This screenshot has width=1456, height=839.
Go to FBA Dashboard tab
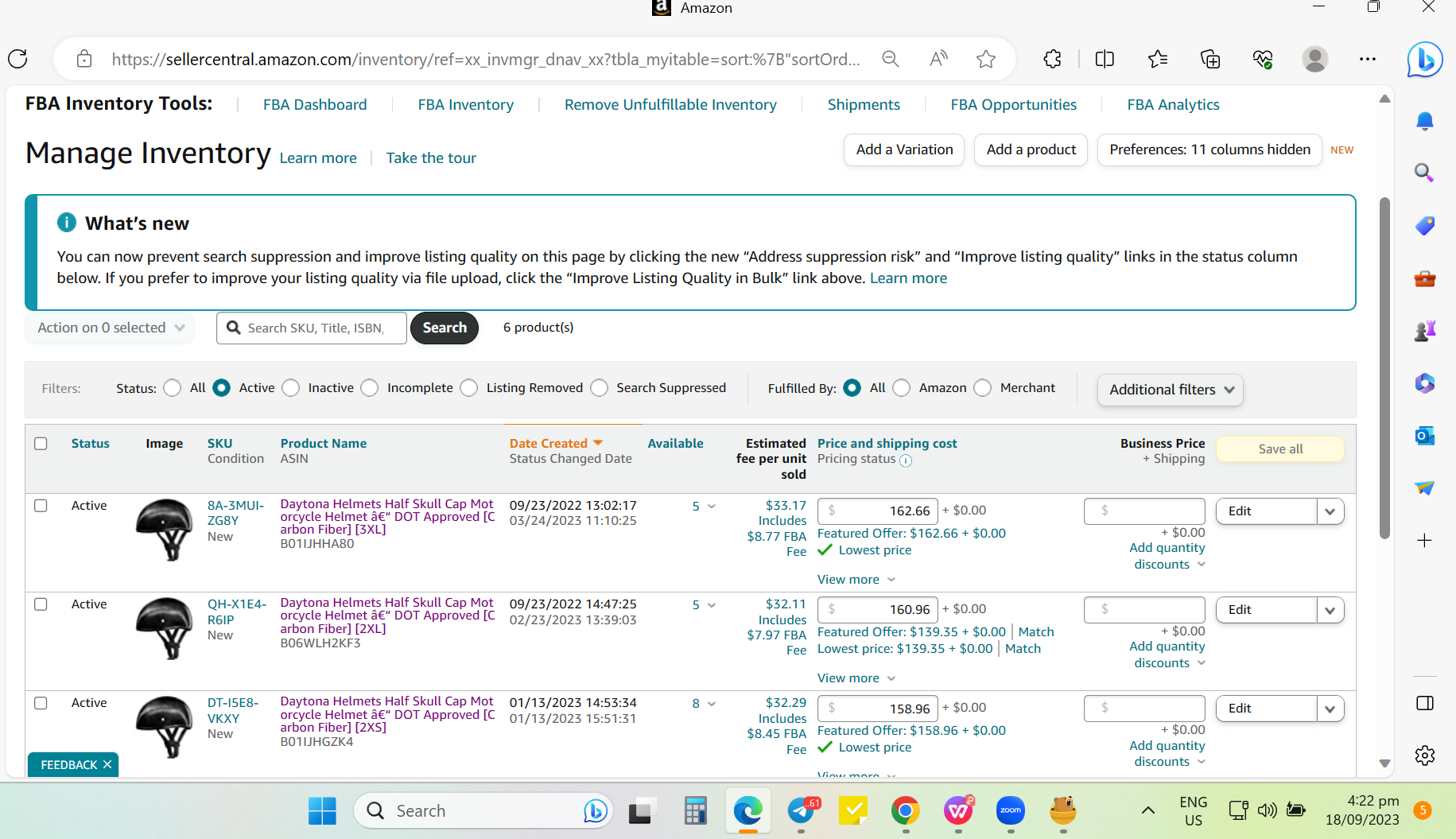coord(315,105)
